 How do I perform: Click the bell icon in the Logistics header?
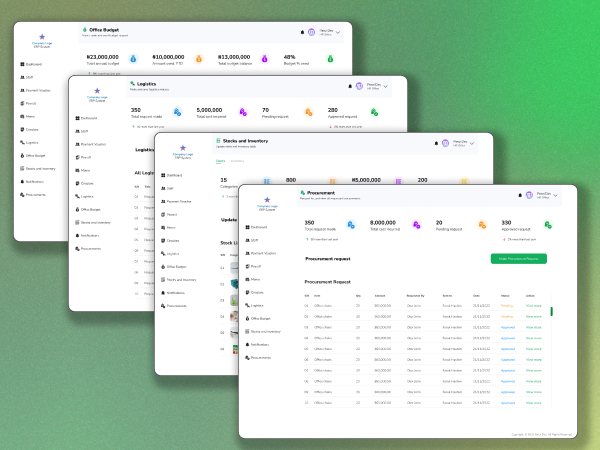pos(350,86)
